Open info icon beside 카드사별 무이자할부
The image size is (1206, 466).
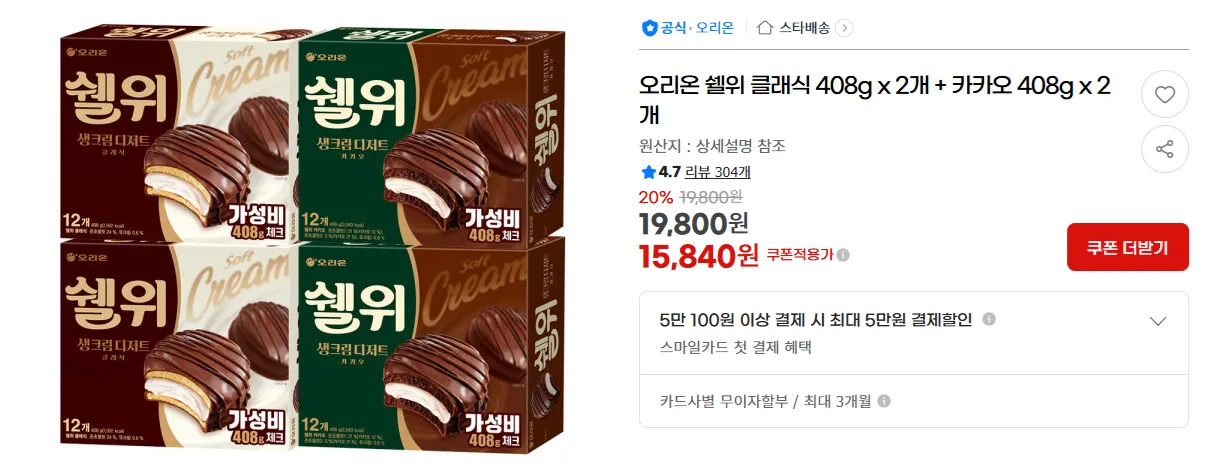tap(884, 401)
